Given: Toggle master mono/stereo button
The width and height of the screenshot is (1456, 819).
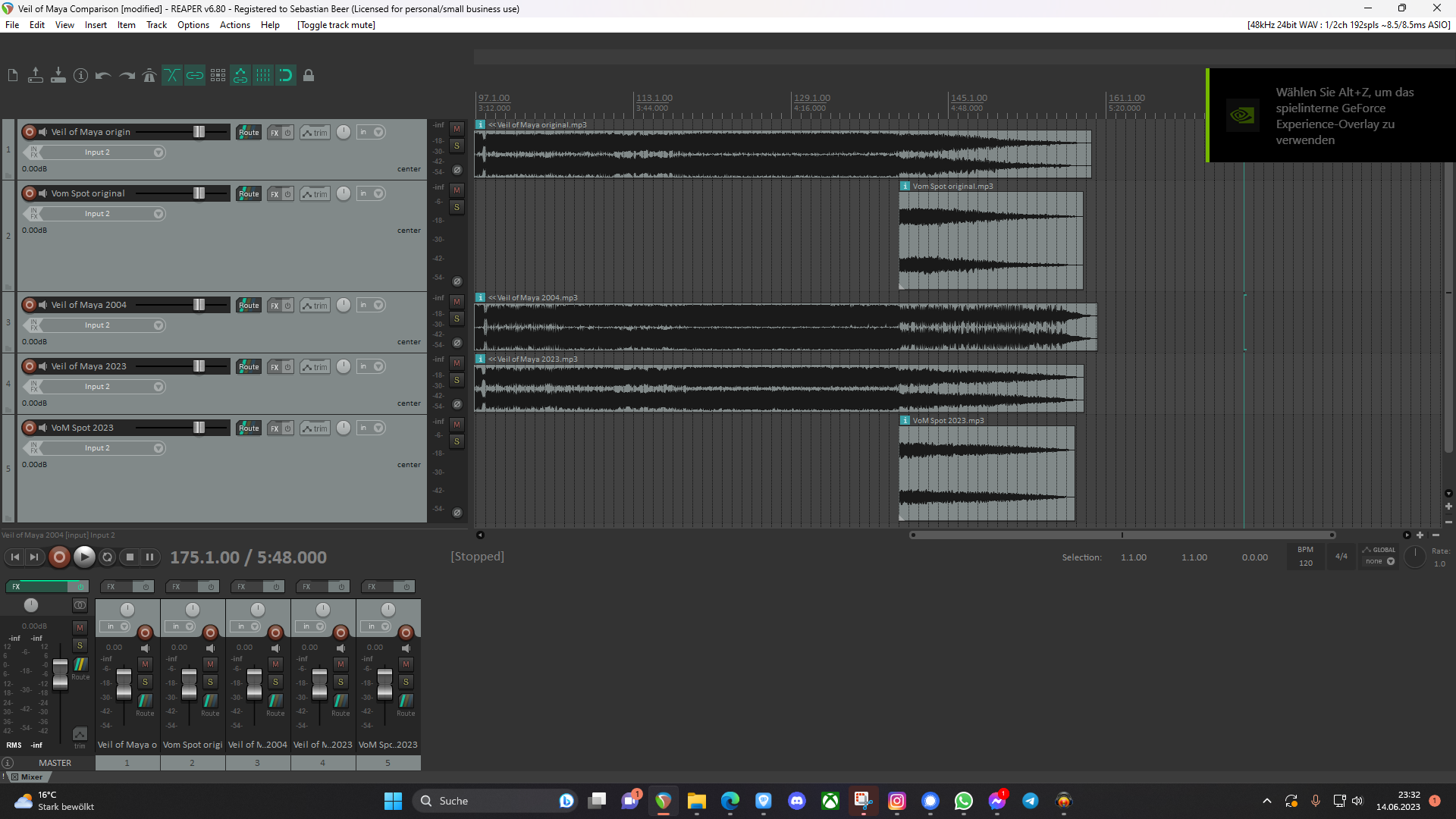Looking at the screenshot, I should coord(80,605).
